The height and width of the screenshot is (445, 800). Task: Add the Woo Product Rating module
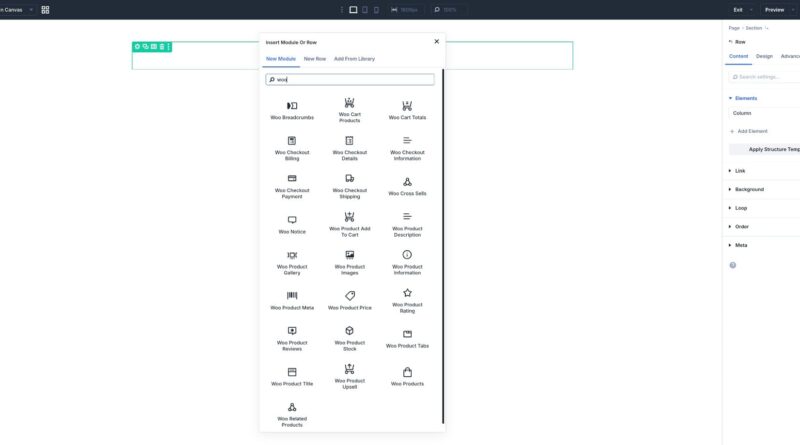407,300
